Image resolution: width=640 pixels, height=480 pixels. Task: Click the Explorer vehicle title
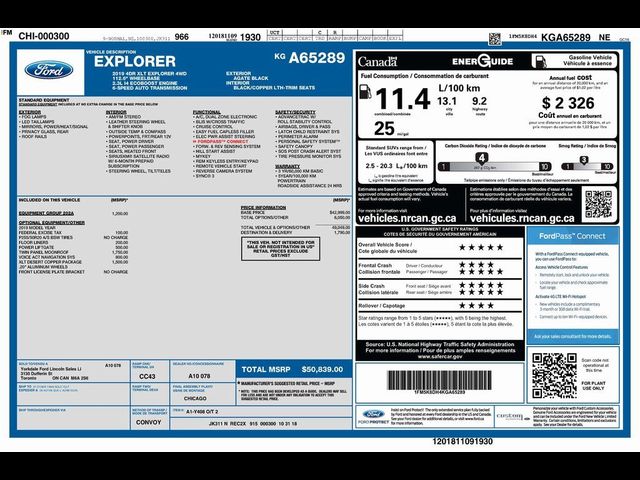point(135,62)
